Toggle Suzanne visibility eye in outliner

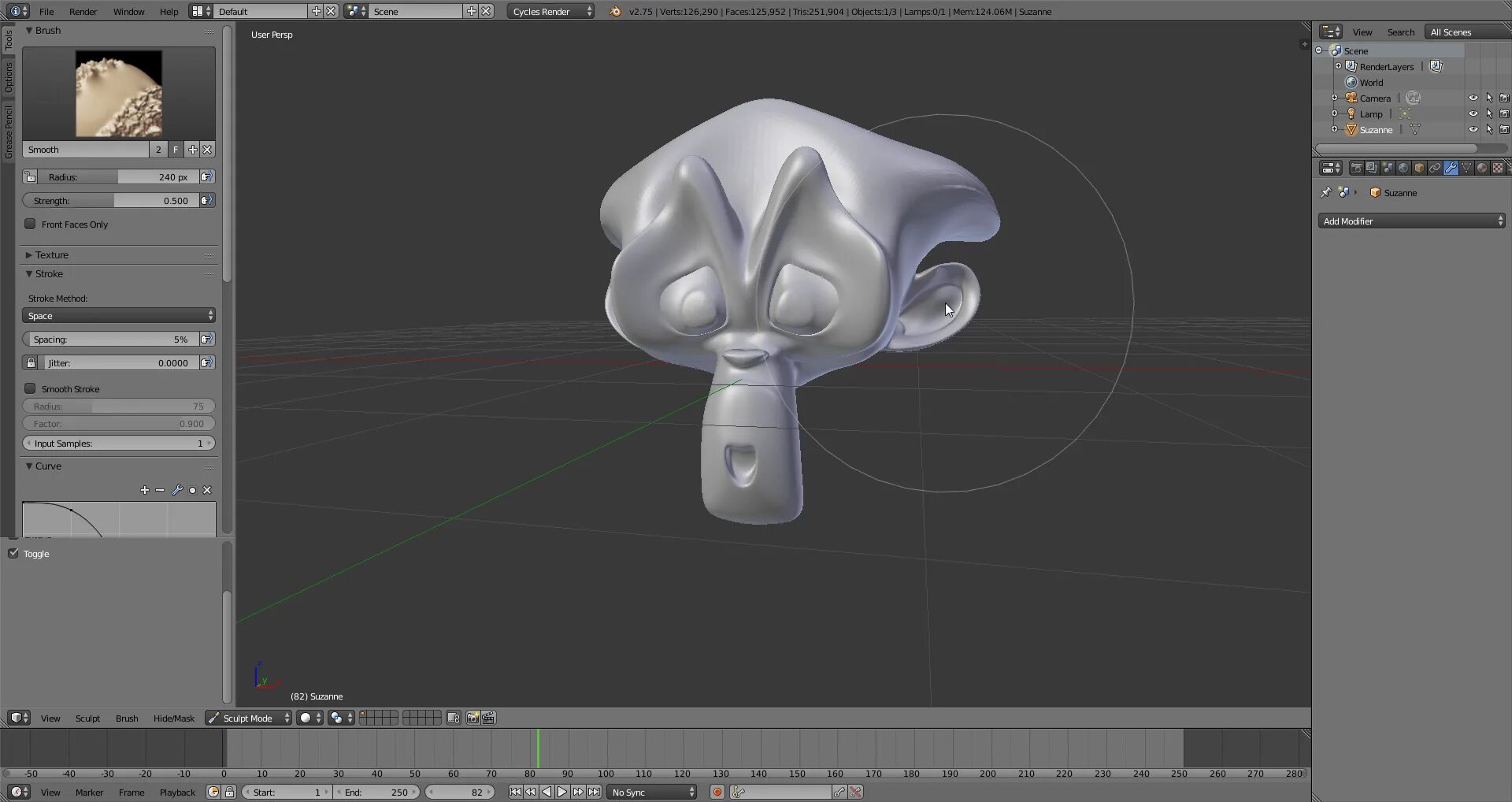[x=1473, y=129]
